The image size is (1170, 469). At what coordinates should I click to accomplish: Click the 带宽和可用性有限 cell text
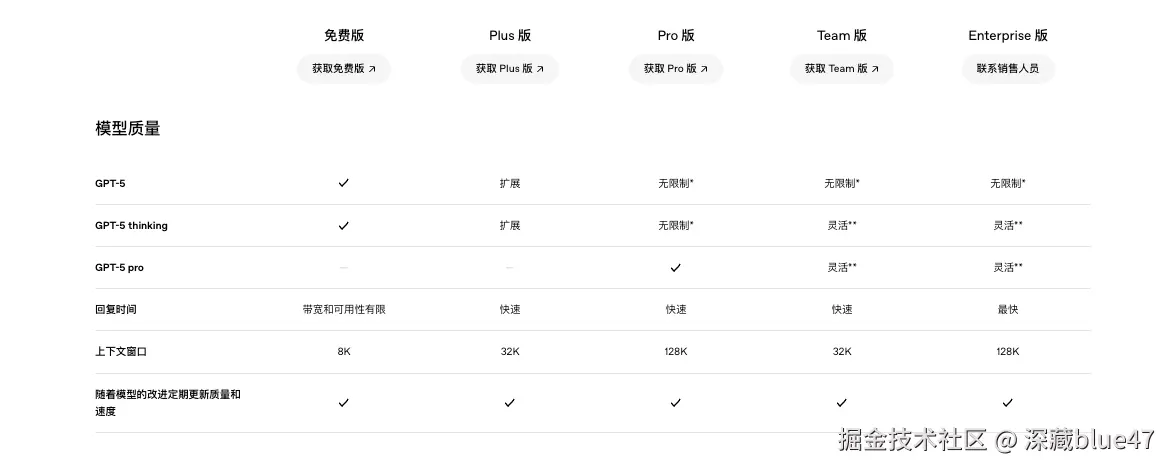(x=343, y=310)
